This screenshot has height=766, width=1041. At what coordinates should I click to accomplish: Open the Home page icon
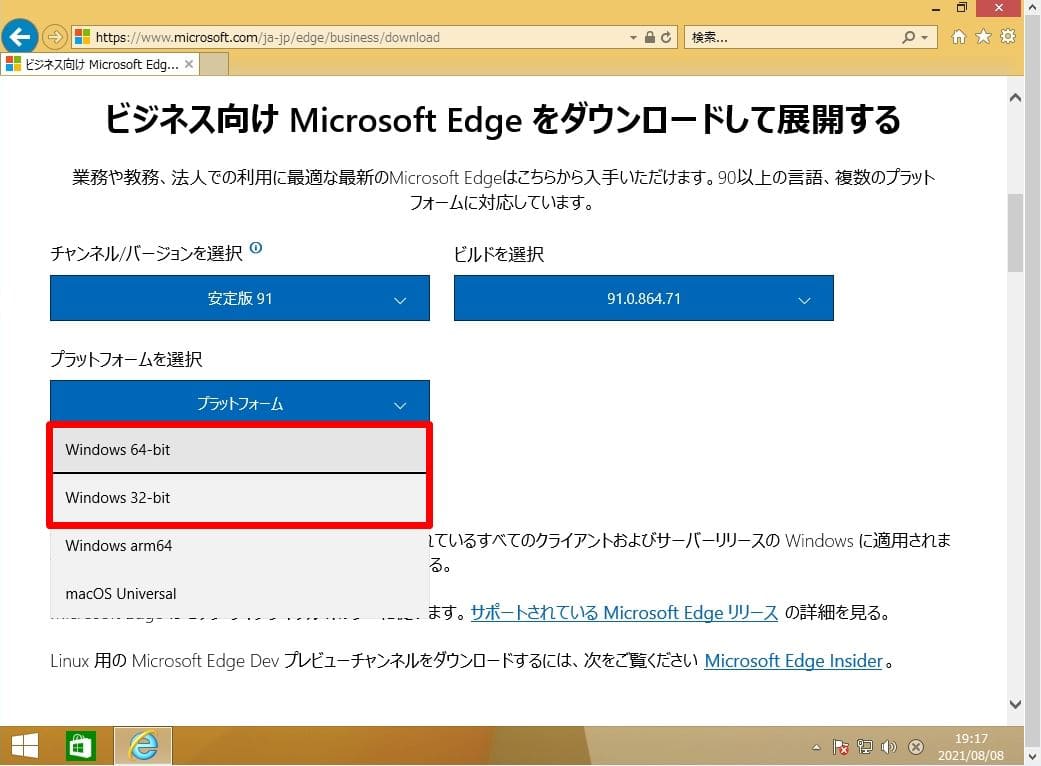959,37
